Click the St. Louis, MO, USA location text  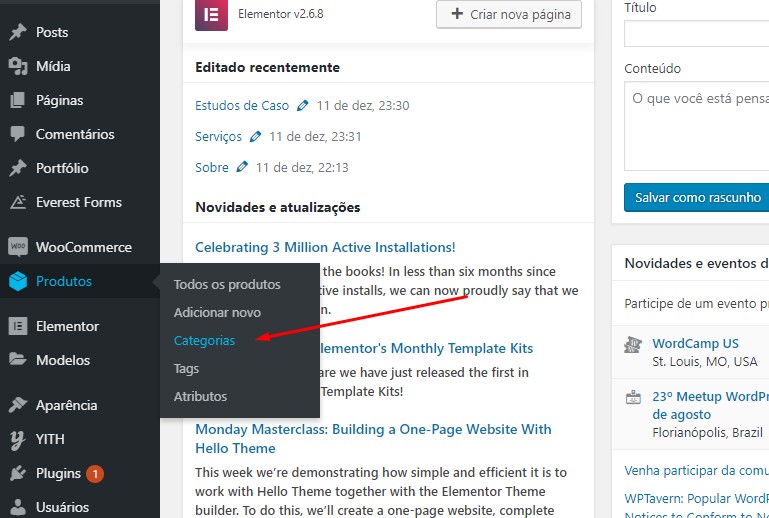click(x=704, y=362)
